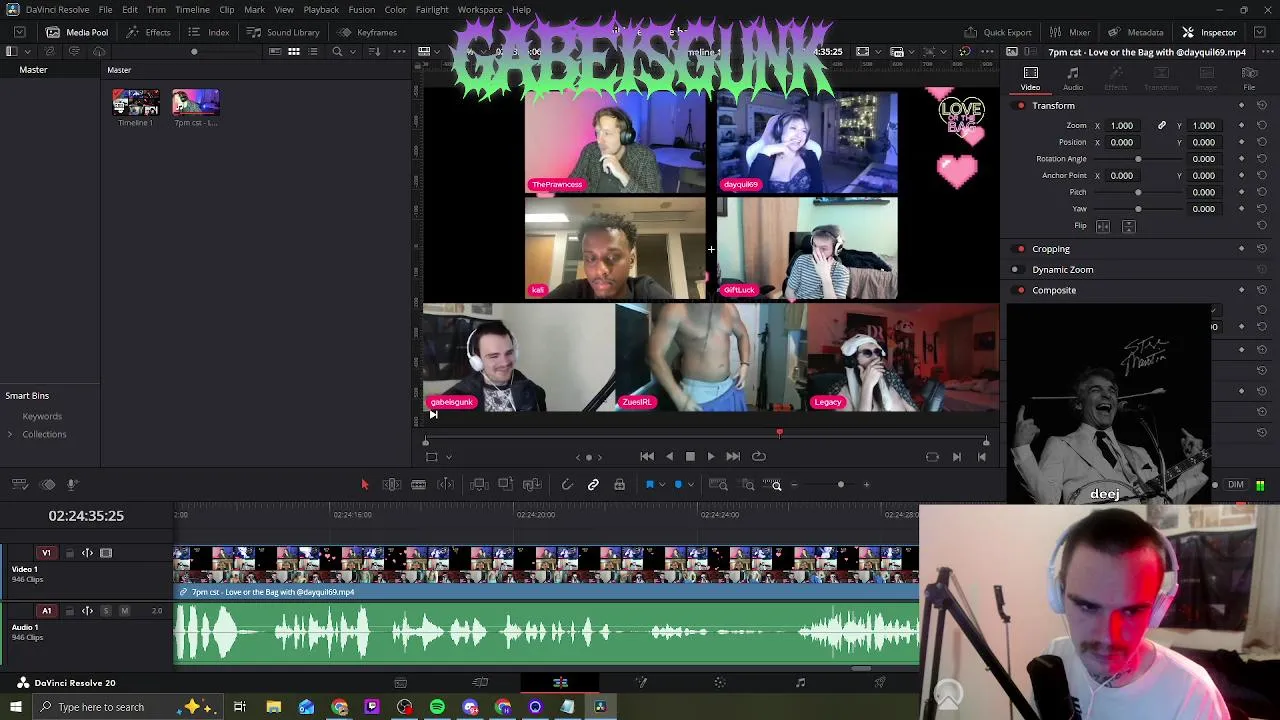This screenshot has height=720, width=1280.
Task: Open the blue marker color dropdown arrow
Action: tap(690, 485)
